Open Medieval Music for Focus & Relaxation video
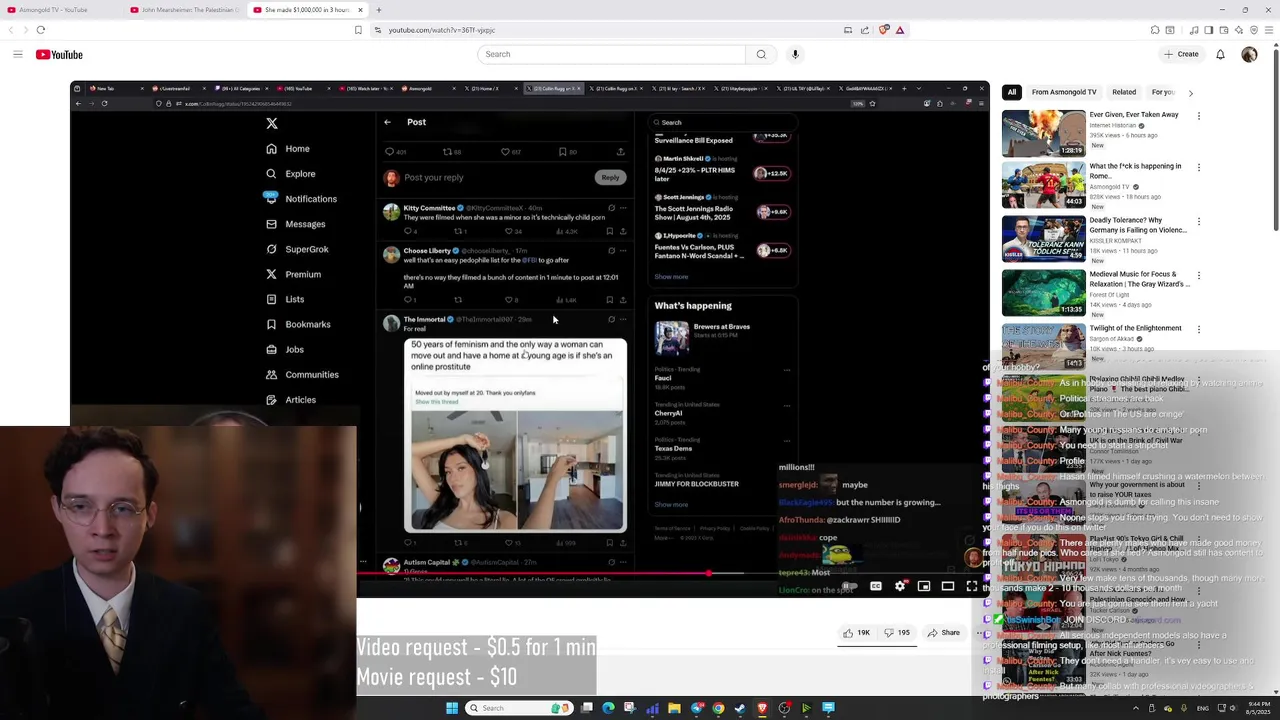1280x720 pixels. pos(1043,293)
